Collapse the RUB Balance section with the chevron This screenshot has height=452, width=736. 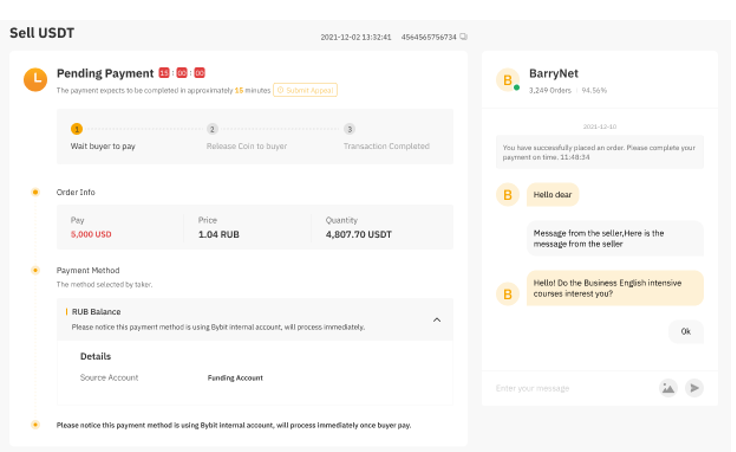437,320
